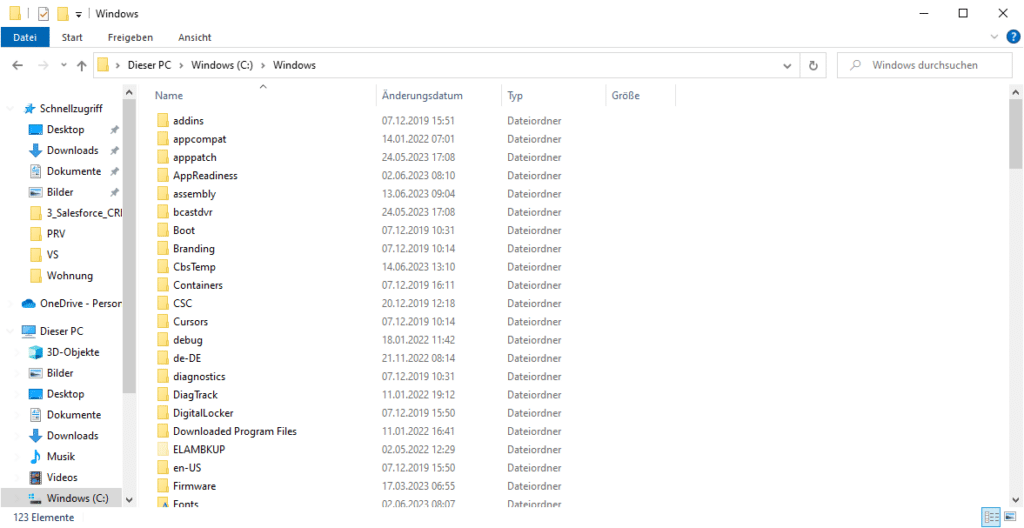Open 3D-Objekte under Dieser PC
The image size is (1024, 528).
point(72,352)
